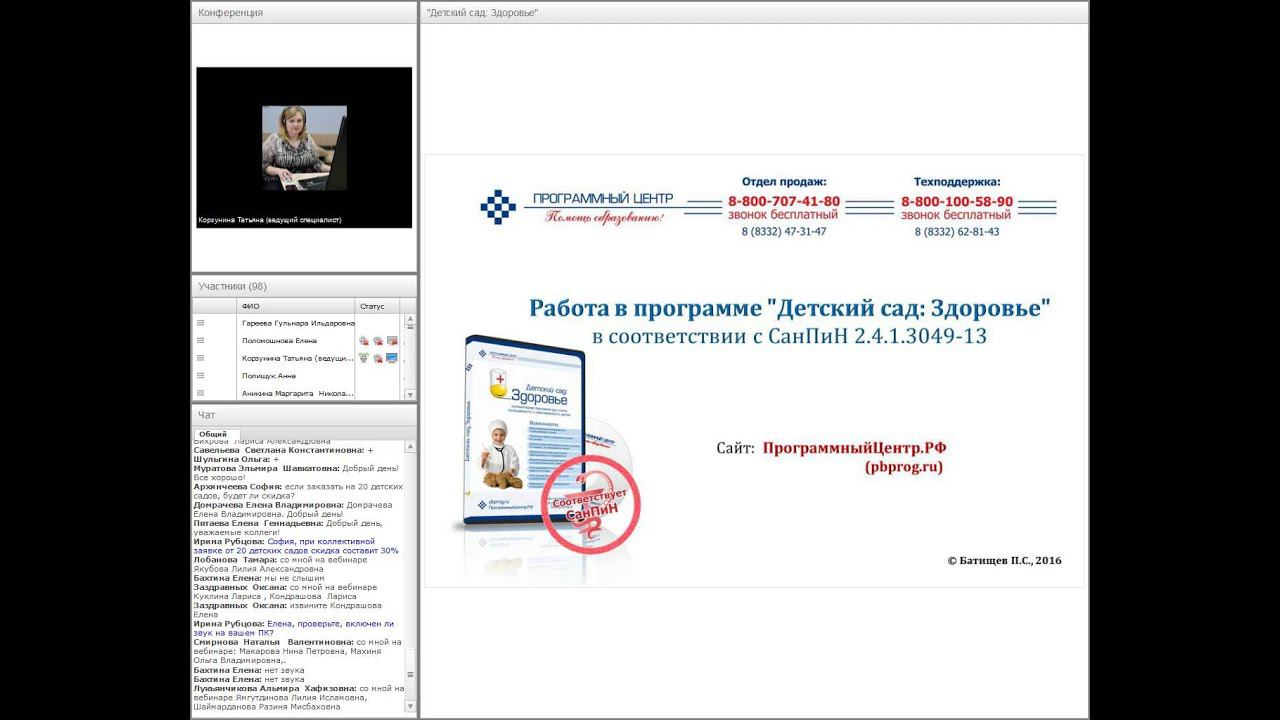Click the © Батищев П.С., 2016 copyright text
Image resolution: width=1280 pixels, height=720 pixels.
1004,561
